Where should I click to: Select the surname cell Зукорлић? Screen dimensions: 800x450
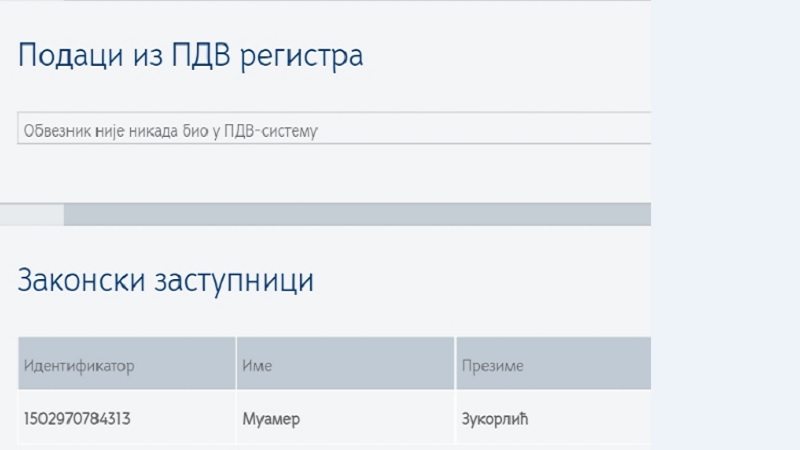[x=495, y=419]
